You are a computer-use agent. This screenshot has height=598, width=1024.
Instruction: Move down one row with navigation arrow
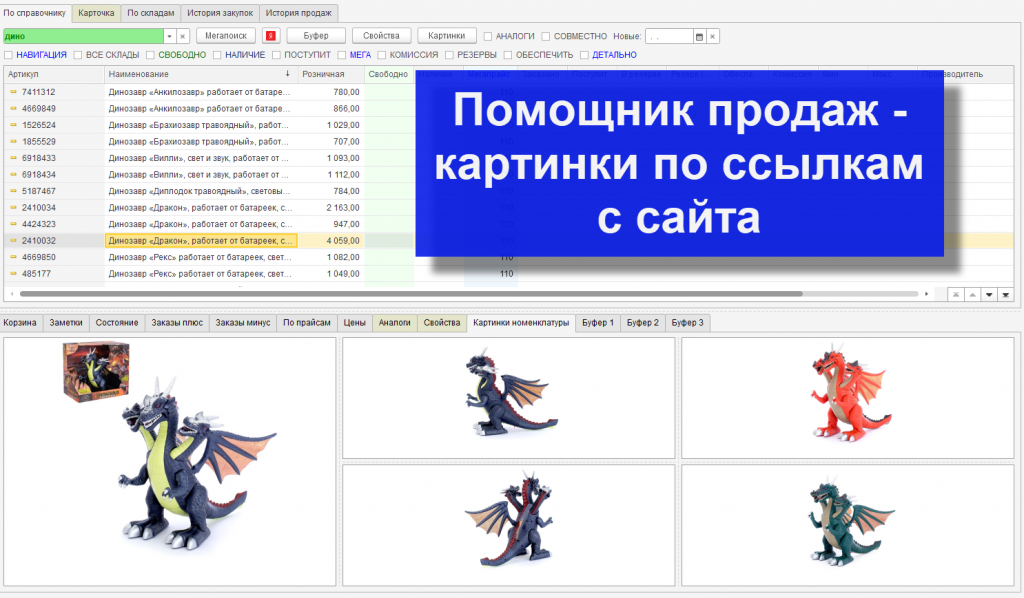click(989, 294)
